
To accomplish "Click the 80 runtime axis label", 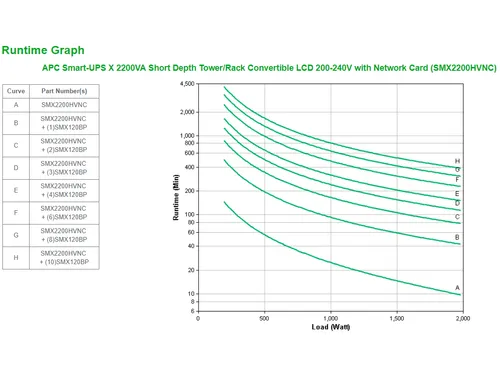I will (191, 222).
